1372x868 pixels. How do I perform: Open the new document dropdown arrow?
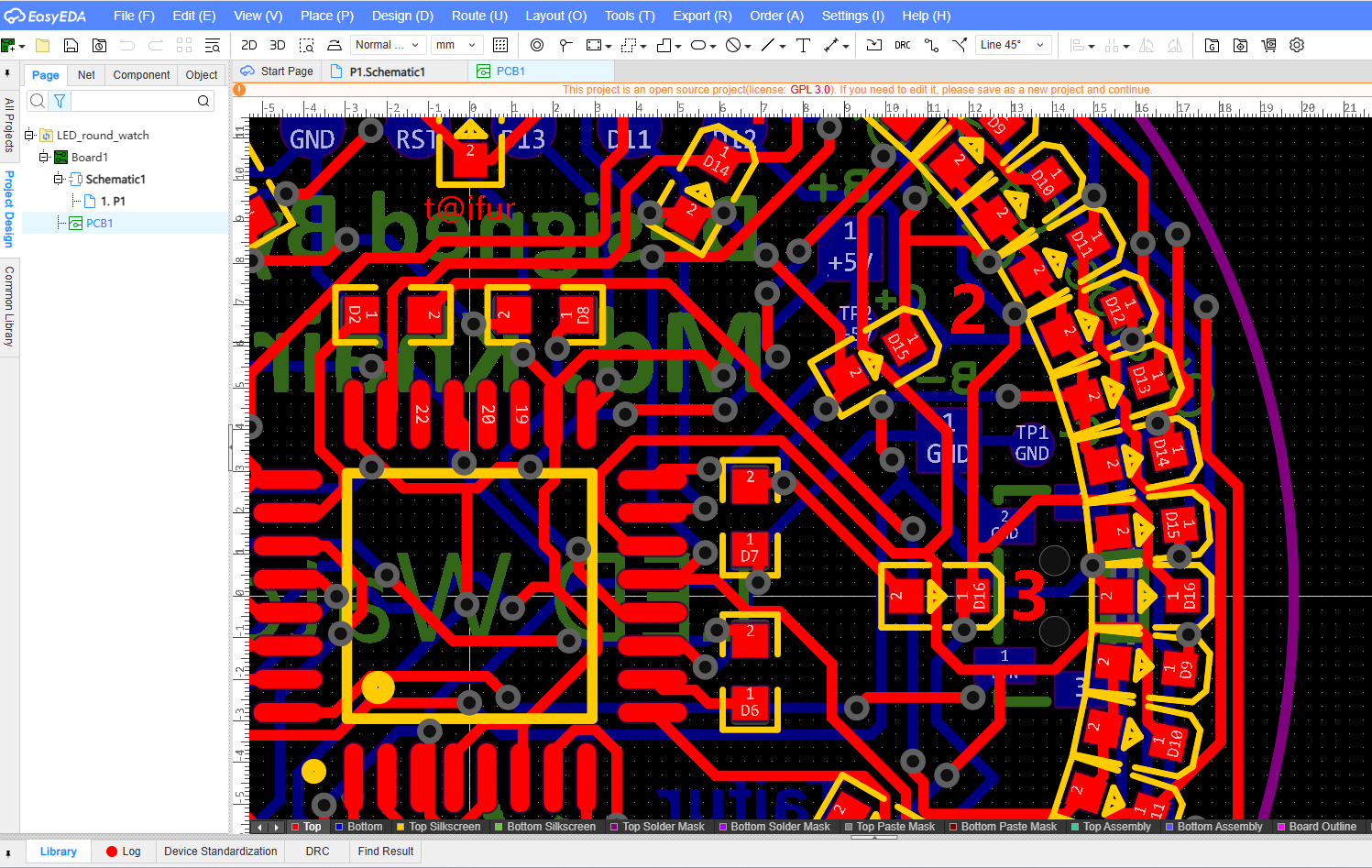(21, 46)
